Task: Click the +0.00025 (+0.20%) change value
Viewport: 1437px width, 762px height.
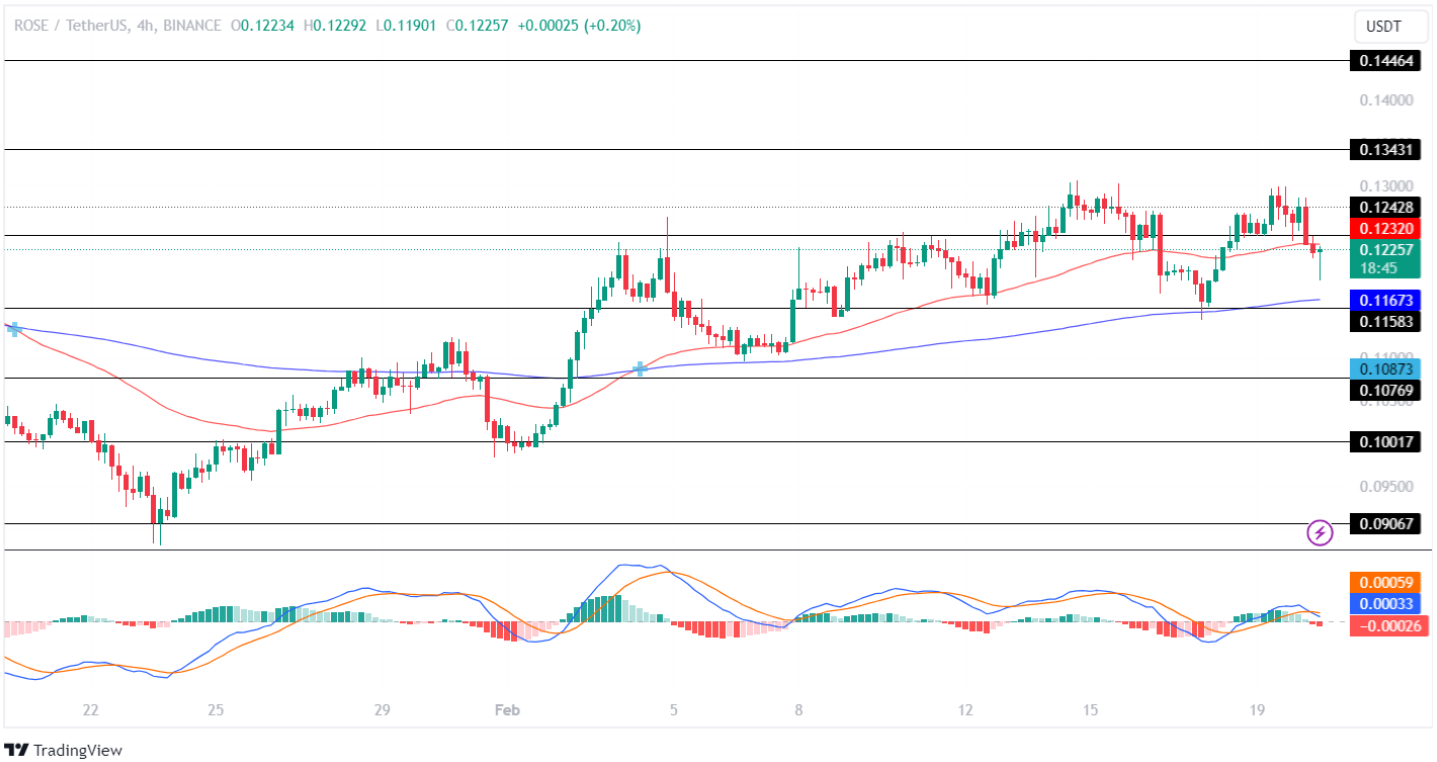Action: click(579, 26)
